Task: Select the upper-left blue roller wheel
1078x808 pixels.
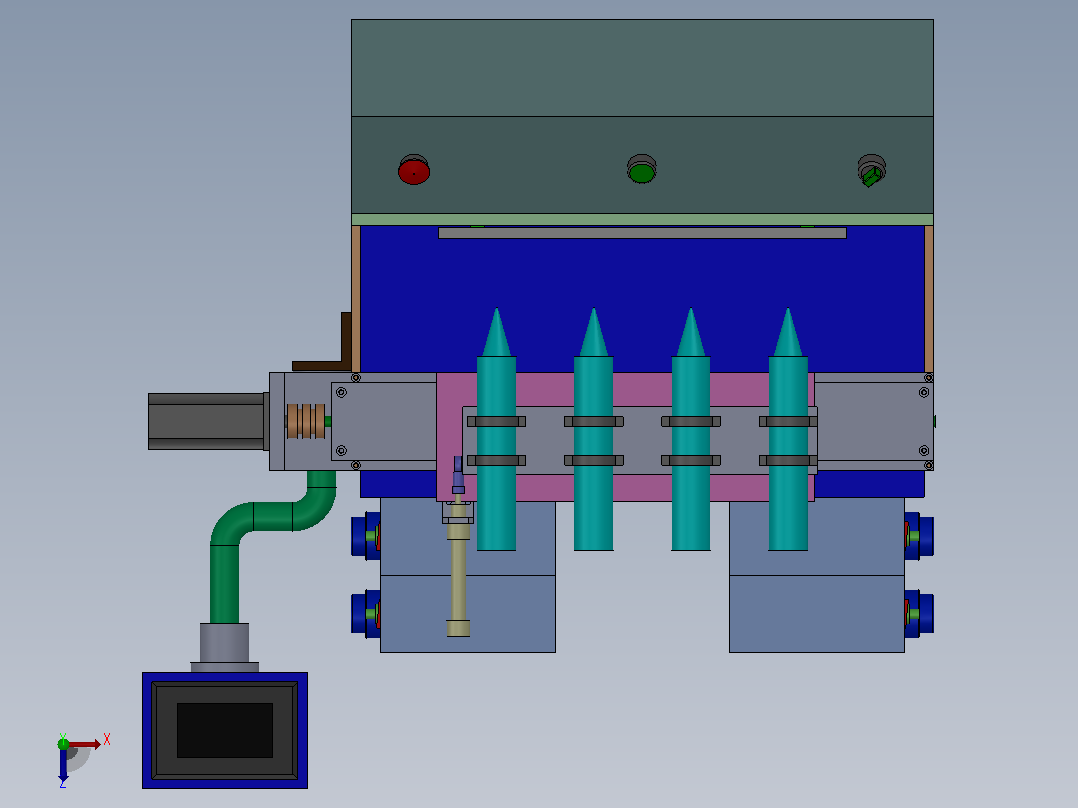Action: [x=366, y=536]
